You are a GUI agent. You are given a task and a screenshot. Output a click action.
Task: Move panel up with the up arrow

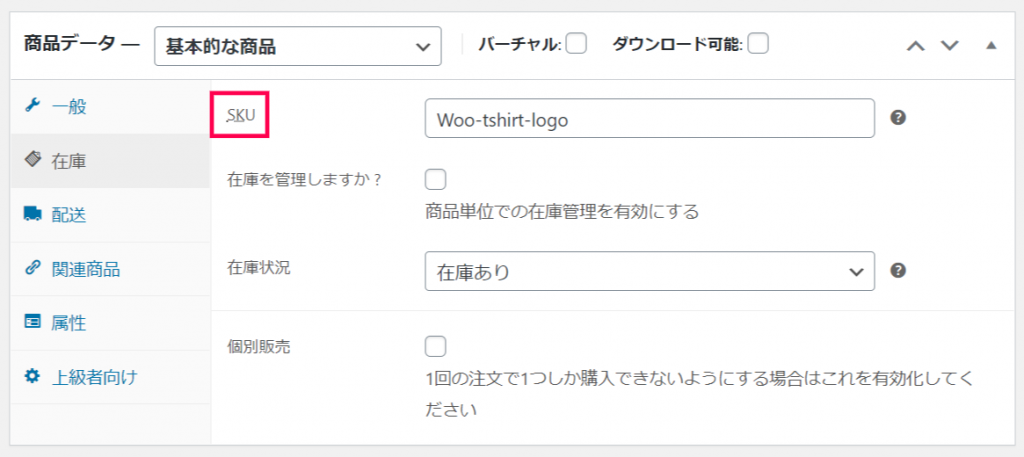[x=916, y=46]
